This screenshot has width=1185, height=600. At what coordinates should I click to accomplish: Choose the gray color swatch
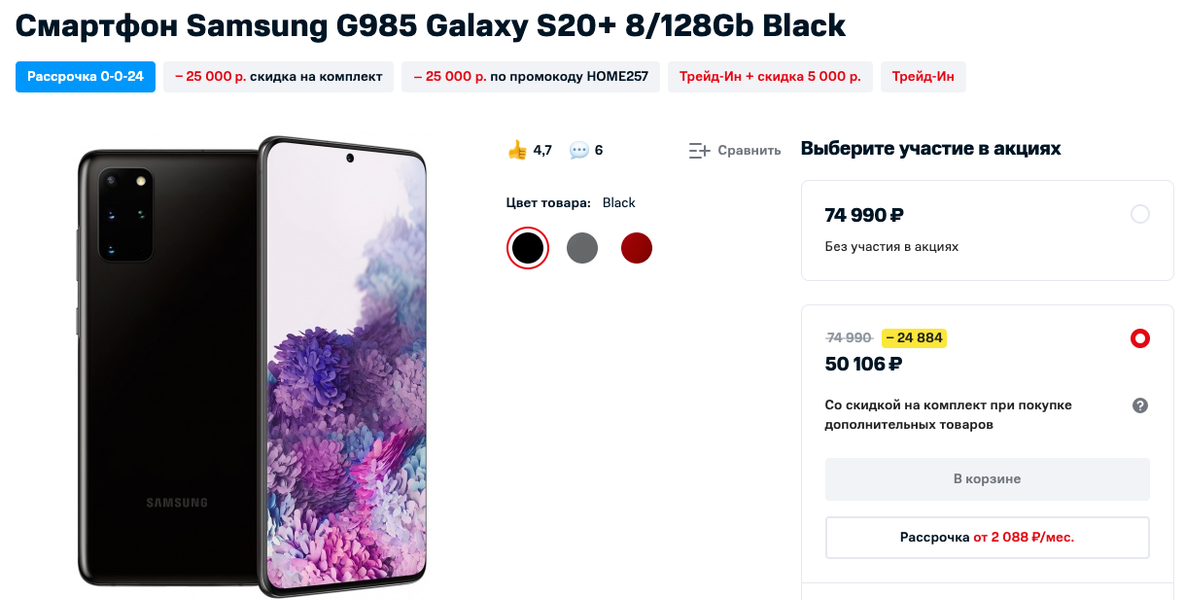582,247
